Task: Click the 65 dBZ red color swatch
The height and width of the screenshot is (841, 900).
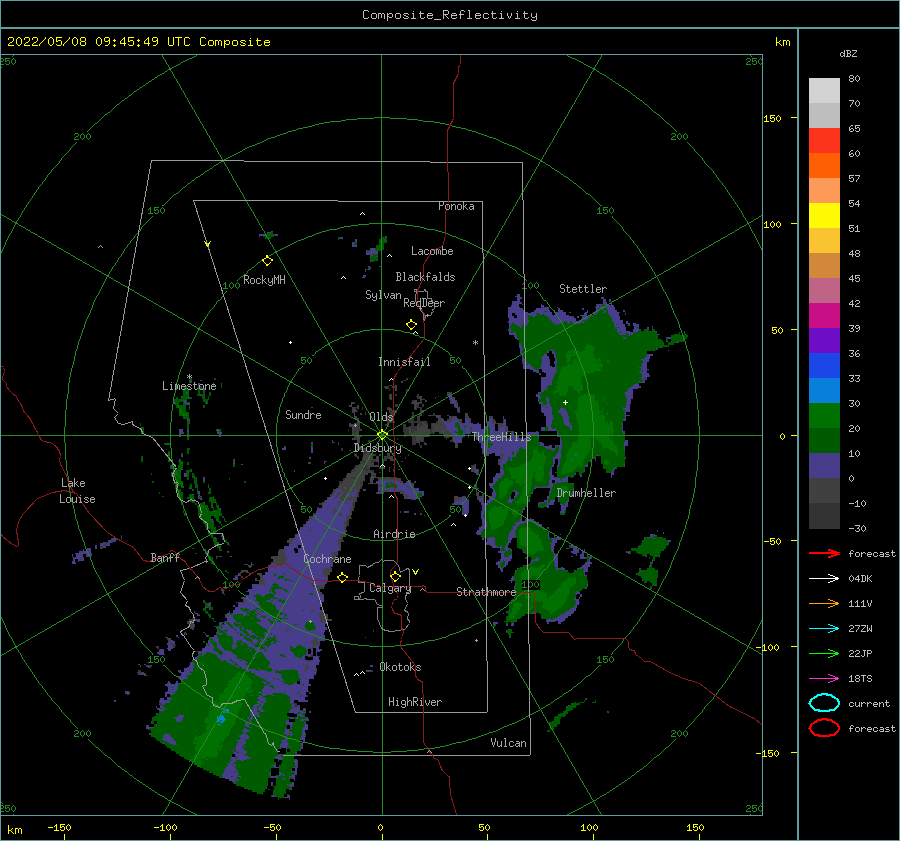Action: (824, 141)
